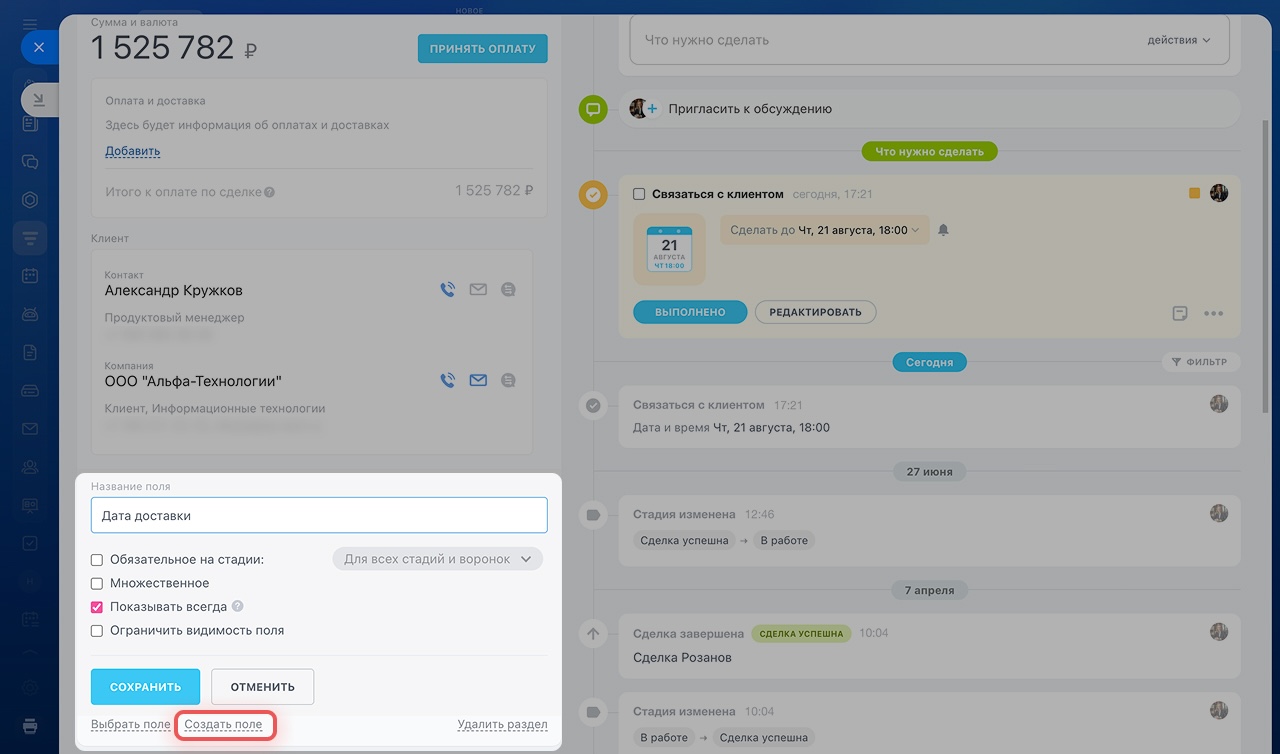The height and width of the screenshot is (754, 1280).
Task: Click the orange check icon for the planned activity
Action: [x=593, y=195]
